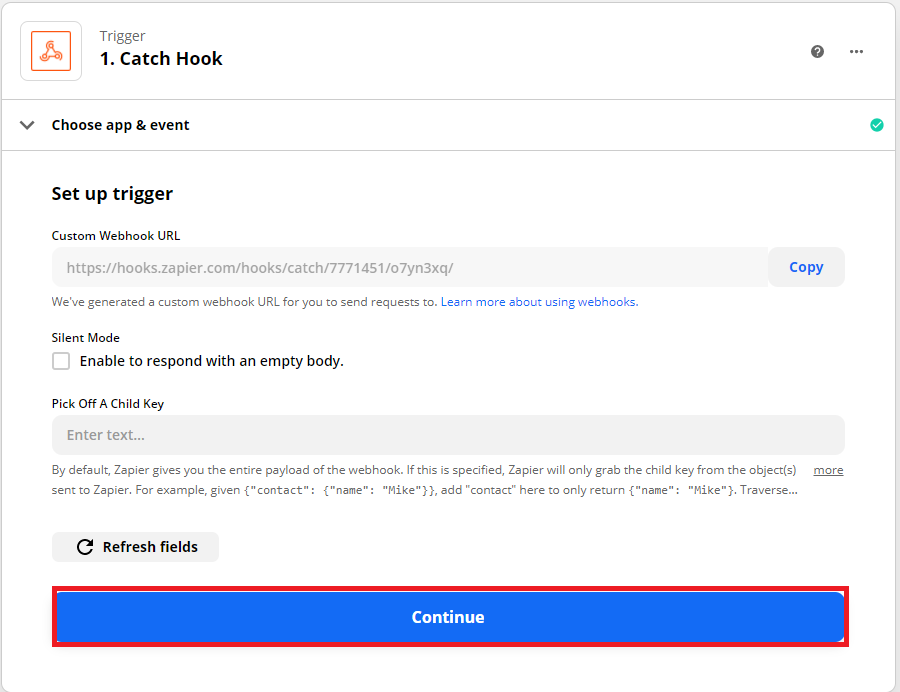This screenshot has width=900, height=692.
Task: Click Enable to respond with an empty body text
Action: [x=212, y=361]
